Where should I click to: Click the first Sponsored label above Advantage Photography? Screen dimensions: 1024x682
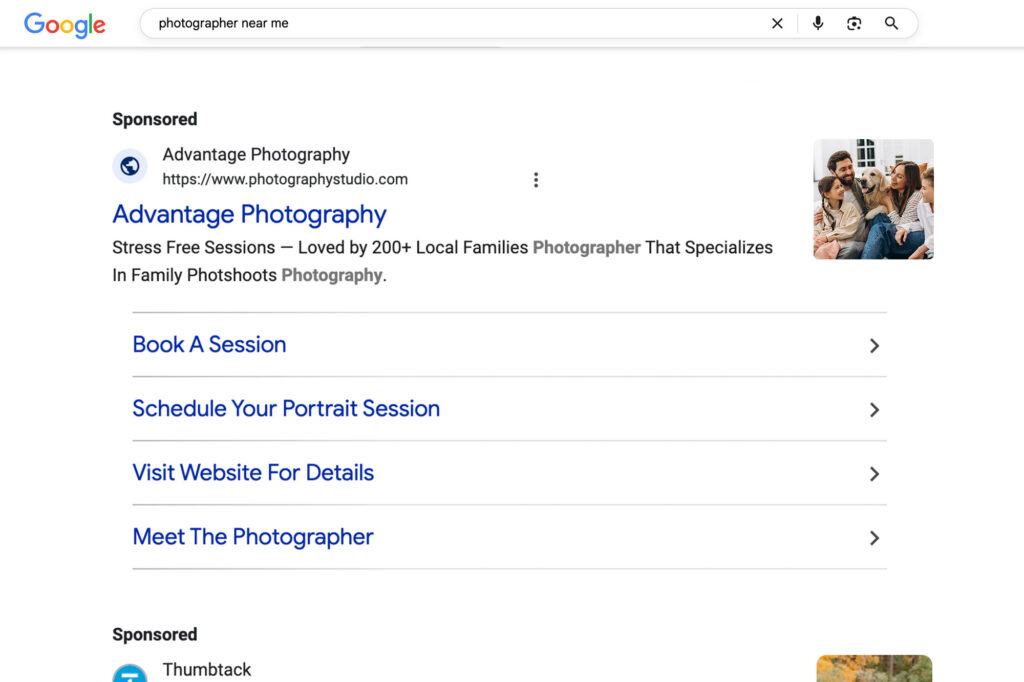[155, 120]
